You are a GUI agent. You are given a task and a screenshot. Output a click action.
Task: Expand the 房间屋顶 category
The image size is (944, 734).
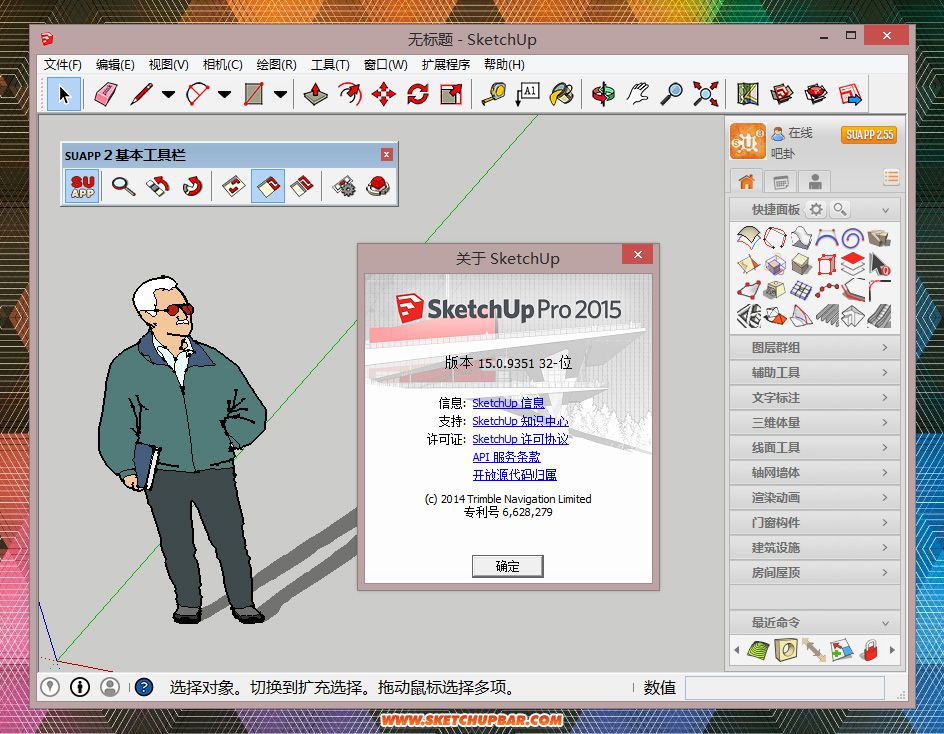(x=815, y=573)
